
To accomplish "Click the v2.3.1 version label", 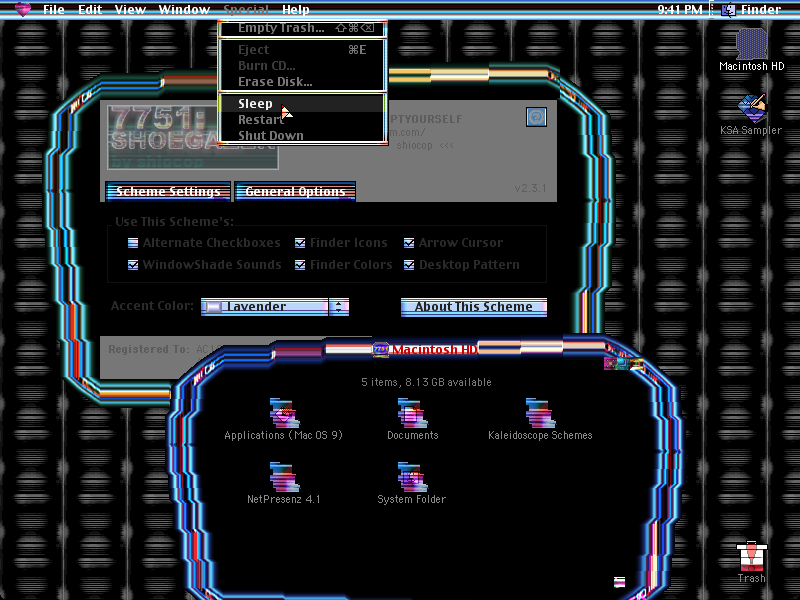I will [530, 188].
